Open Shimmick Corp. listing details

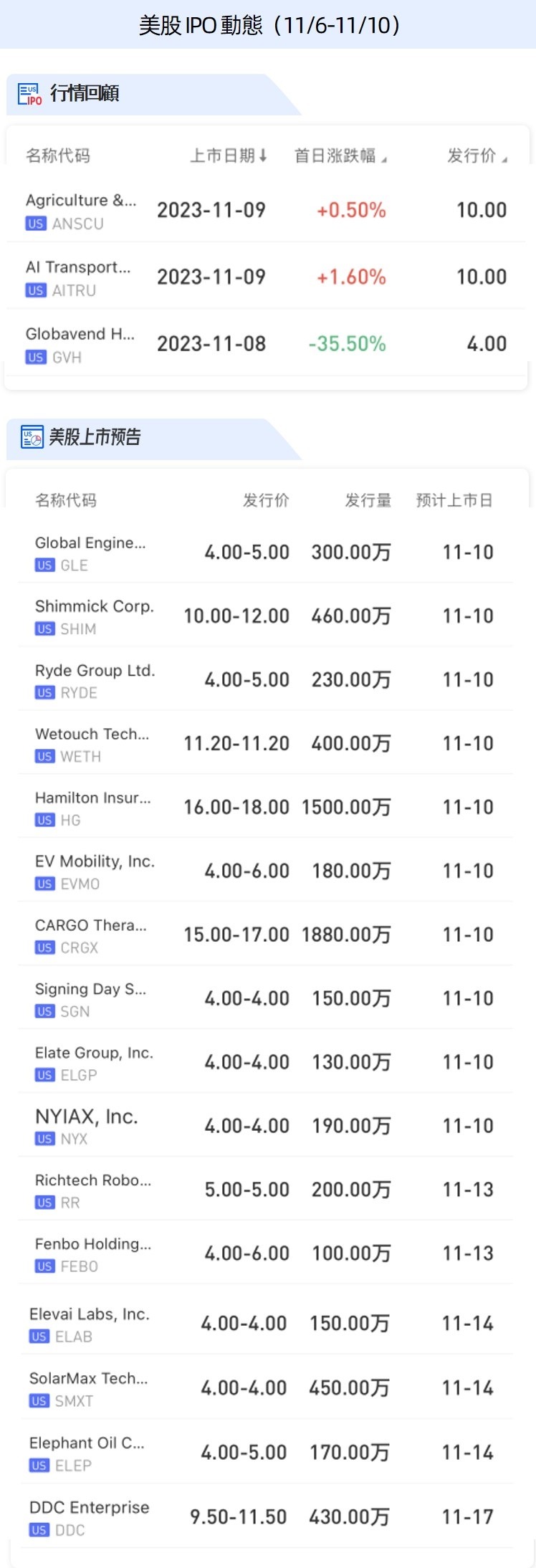coord(265,616)
